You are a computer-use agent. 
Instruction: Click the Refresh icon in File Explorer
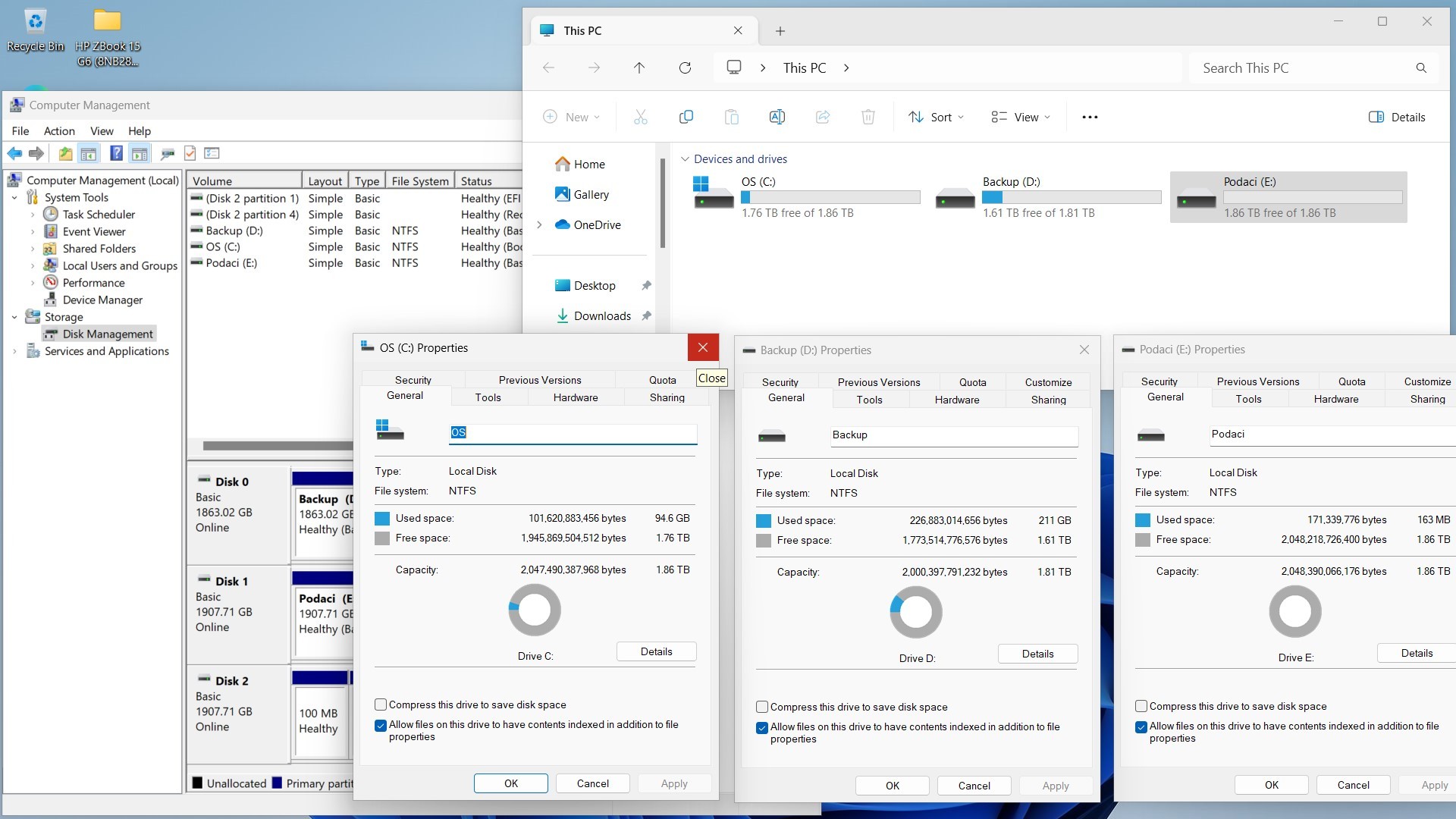click(x=685, y=68)
